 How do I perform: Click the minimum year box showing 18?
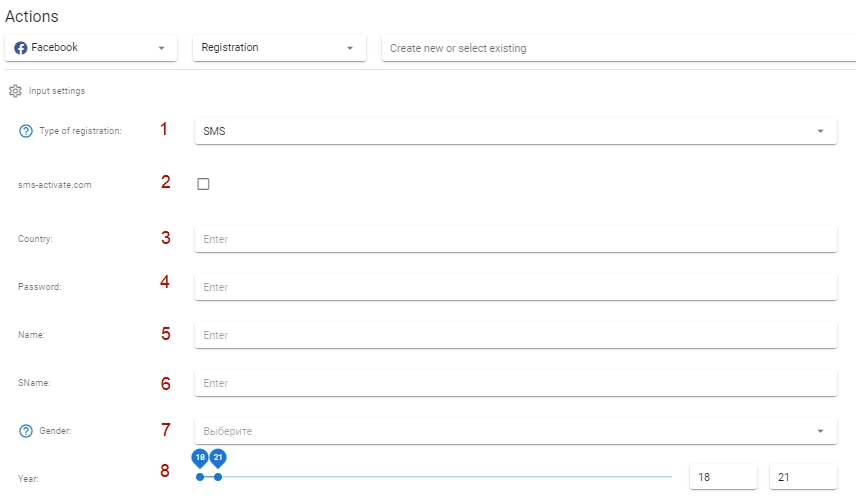pyautogui.click(x=723, y=477)
